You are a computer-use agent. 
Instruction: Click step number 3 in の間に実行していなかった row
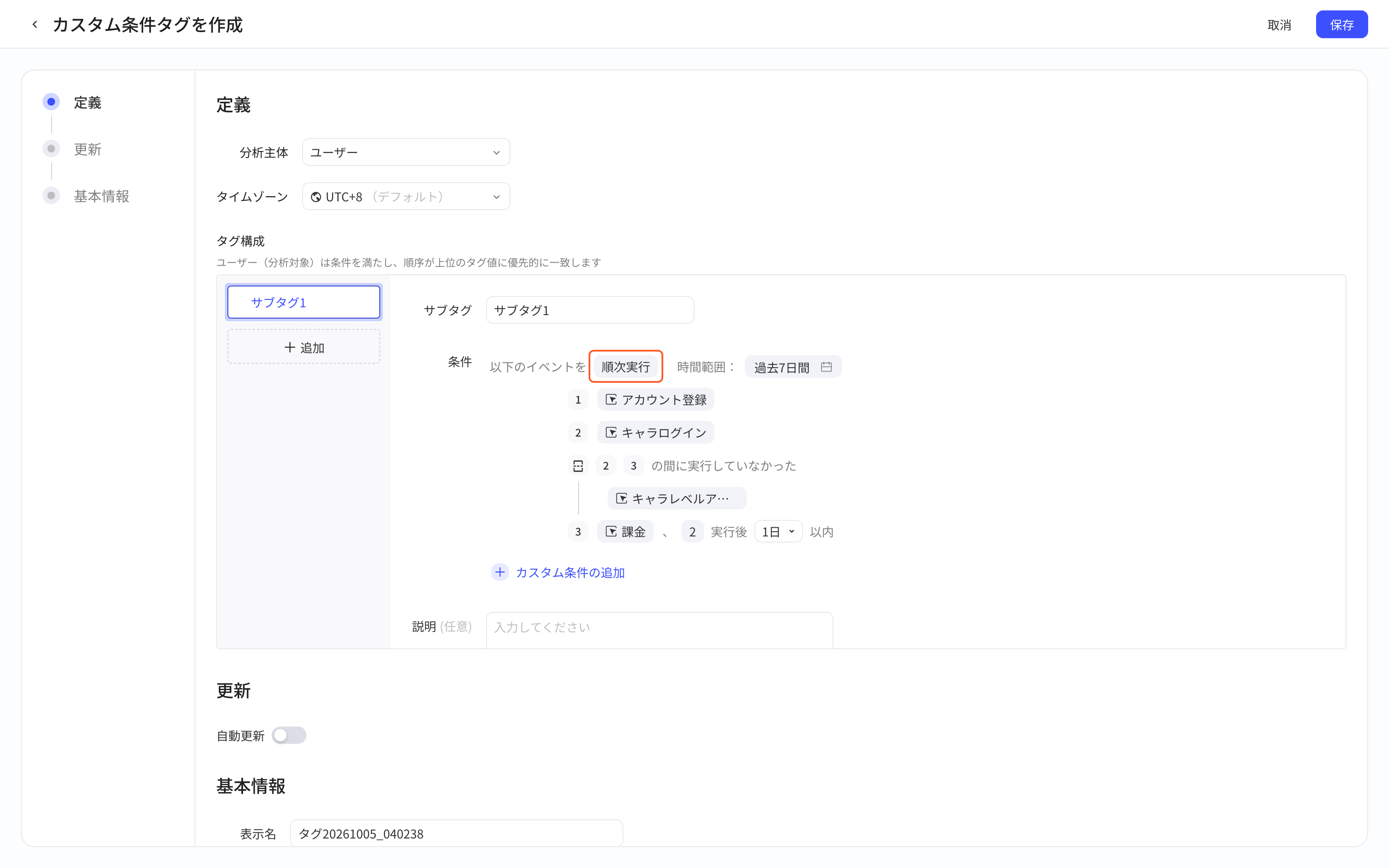click(x=633, y=466)
